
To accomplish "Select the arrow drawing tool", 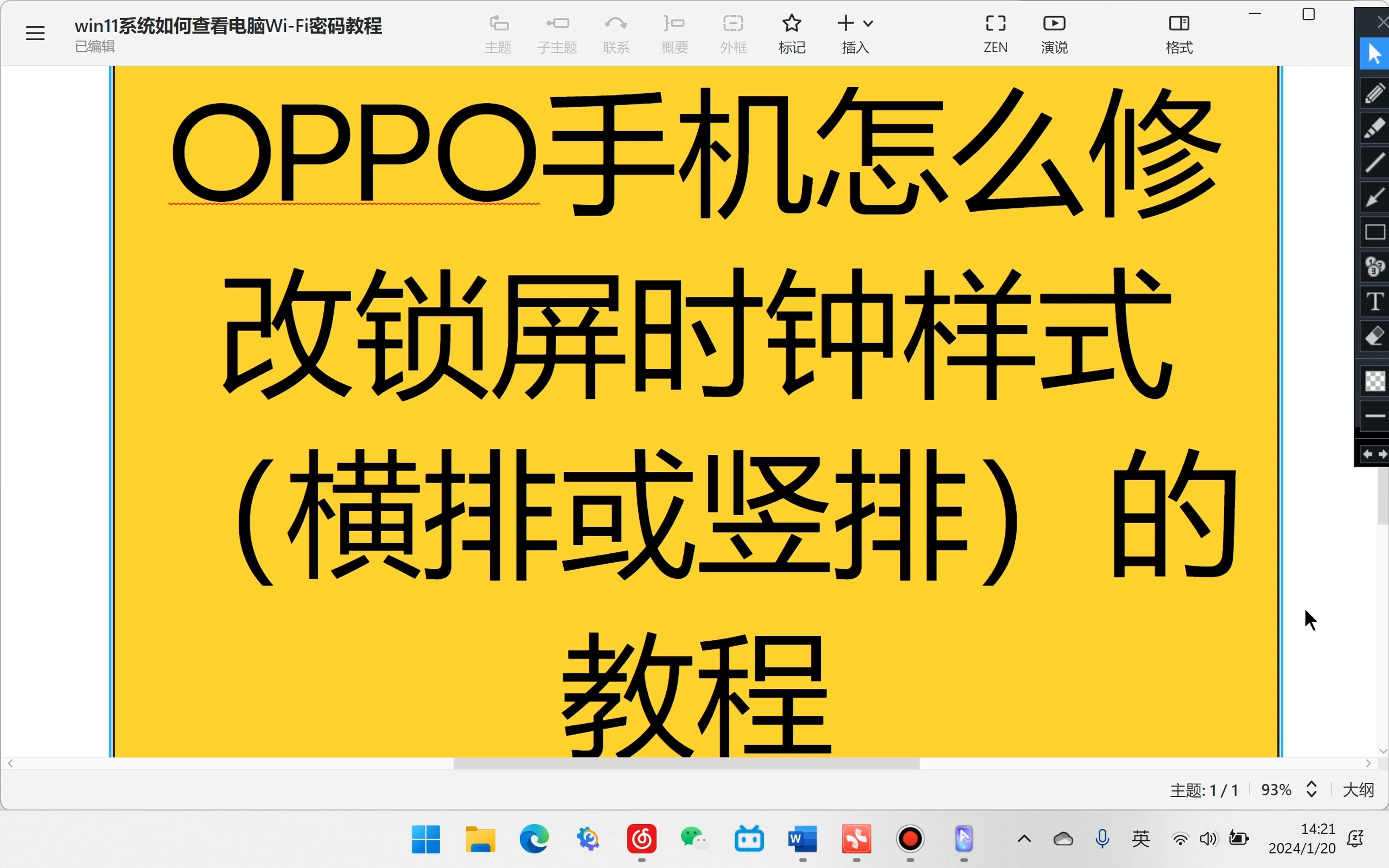I will [1375, 197].
